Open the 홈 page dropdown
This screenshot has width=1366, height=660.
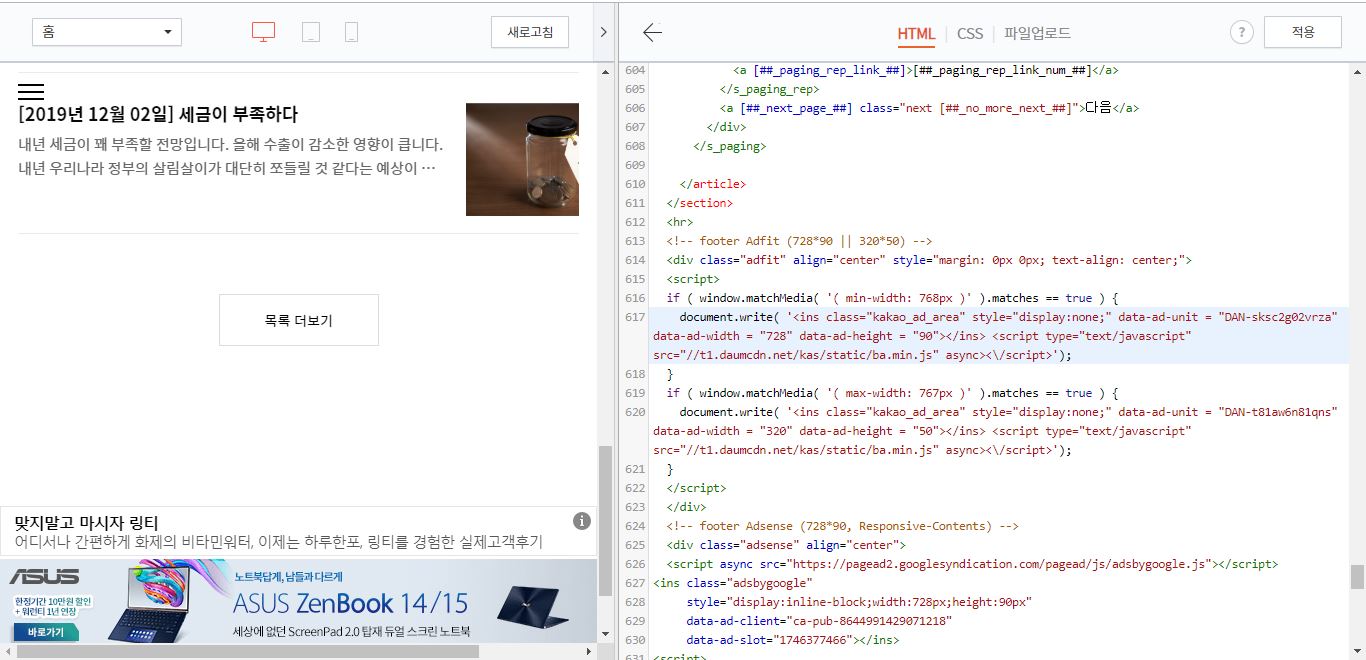click(x=107, y=32)
